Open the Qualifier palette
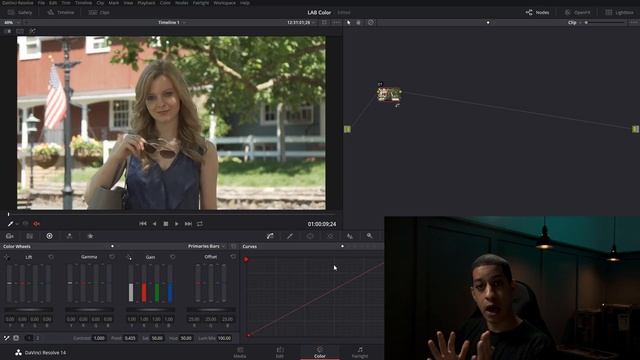The width and height of the screenshot is (640, 360). tap(290, 236)
